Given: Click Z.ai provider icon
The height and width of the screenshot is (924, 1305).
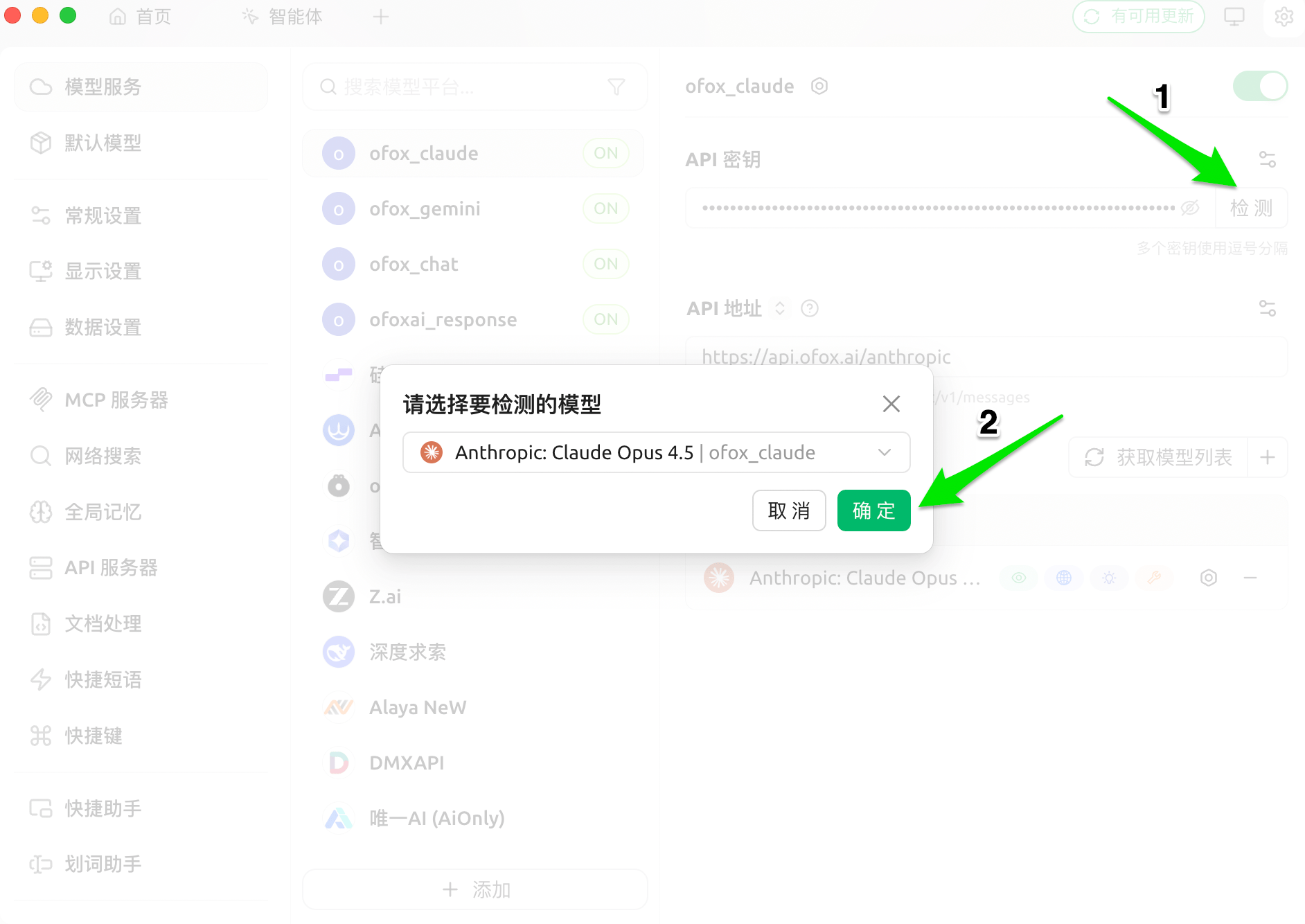Looking at the screenshot, I should pos(339,596).
